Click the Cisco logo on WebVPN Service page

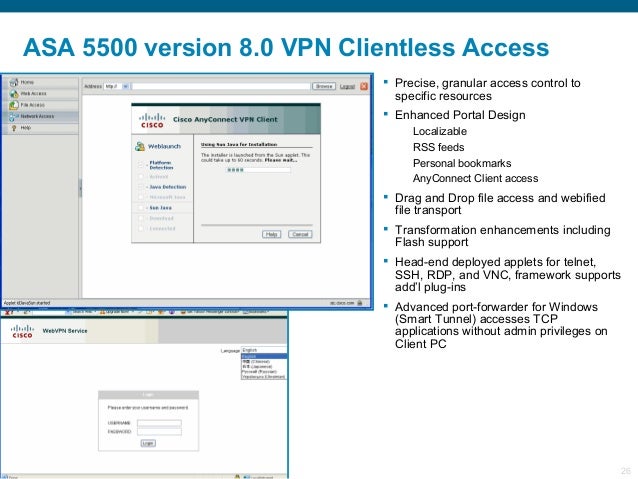[22, 331]
